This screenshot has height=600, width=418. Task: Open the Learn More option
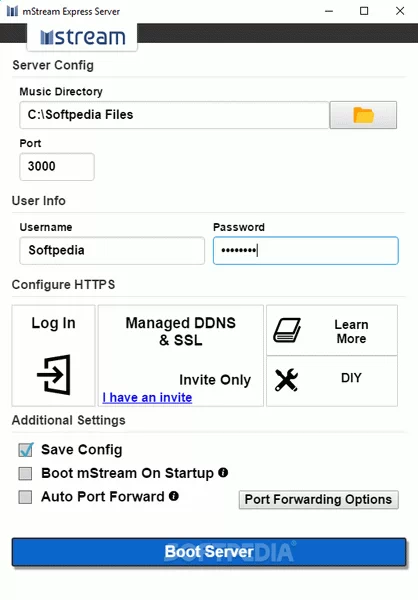tap(332, 330)
